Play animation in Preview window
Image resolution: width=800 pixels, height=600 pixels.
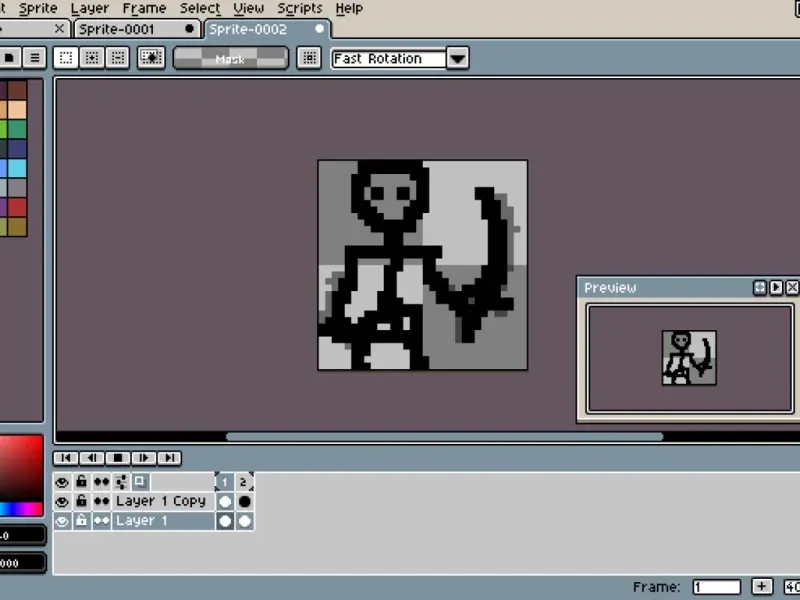tap(776, 287)
